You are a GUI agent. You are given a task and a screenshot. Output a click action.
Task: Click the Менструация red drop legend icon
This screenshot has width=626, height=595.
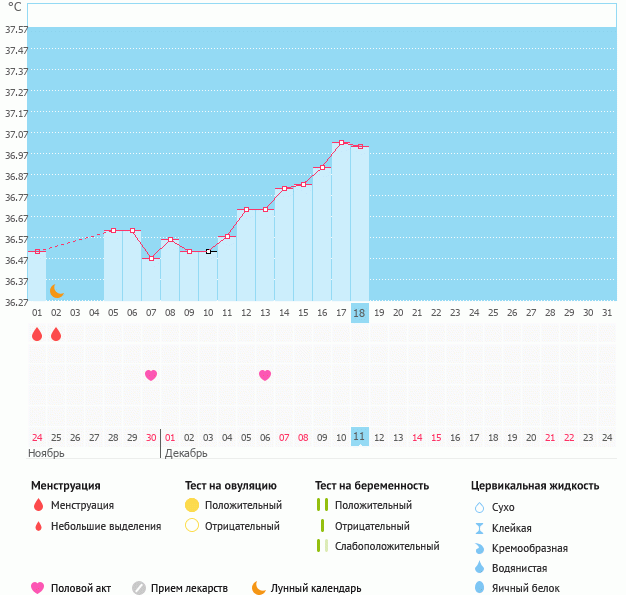[38, 505]
